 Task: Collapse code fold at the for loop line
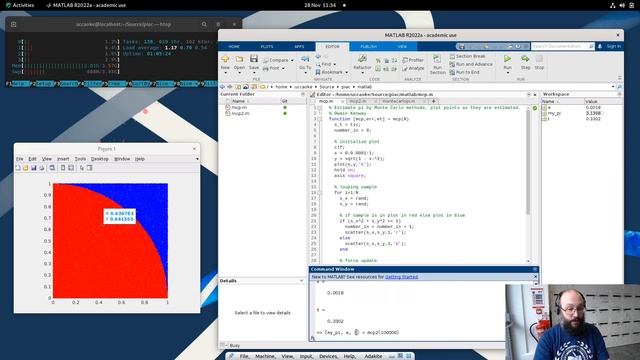320,192
